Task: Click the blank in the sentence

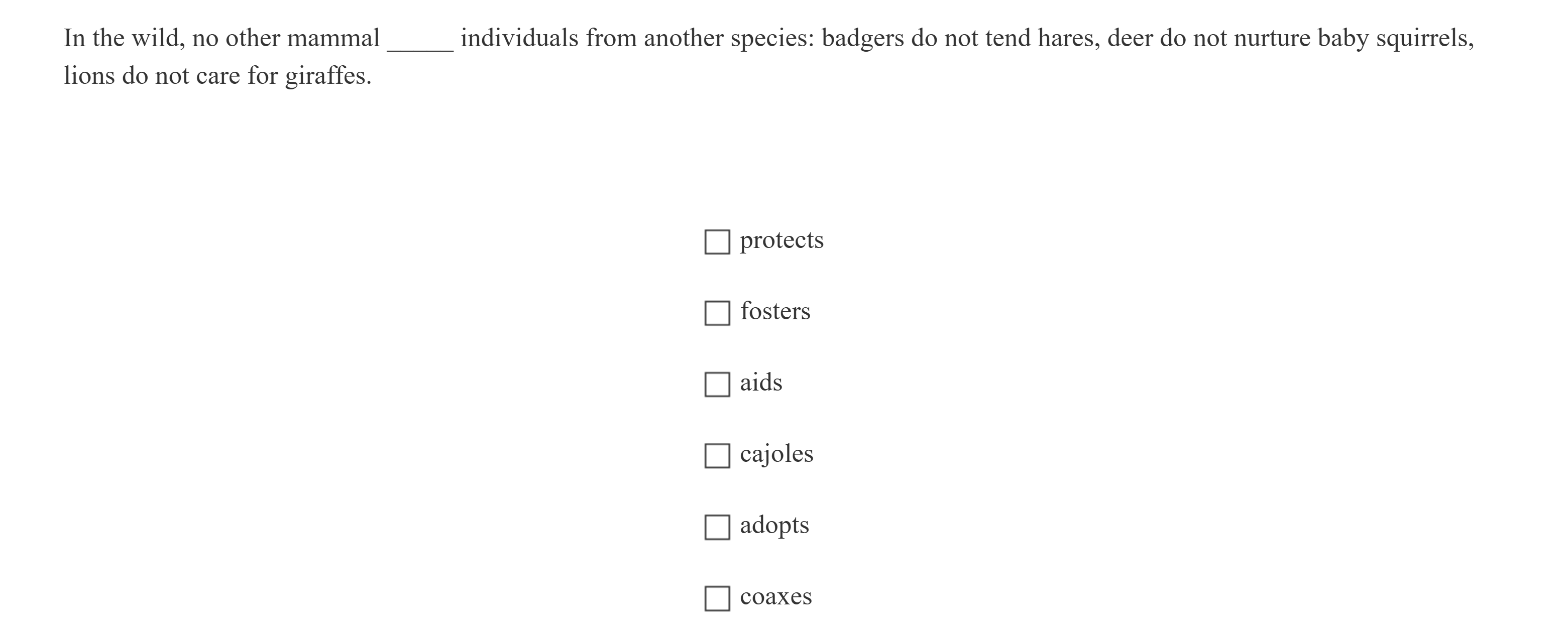Action: pyautogui.click(x=420, y=40)
